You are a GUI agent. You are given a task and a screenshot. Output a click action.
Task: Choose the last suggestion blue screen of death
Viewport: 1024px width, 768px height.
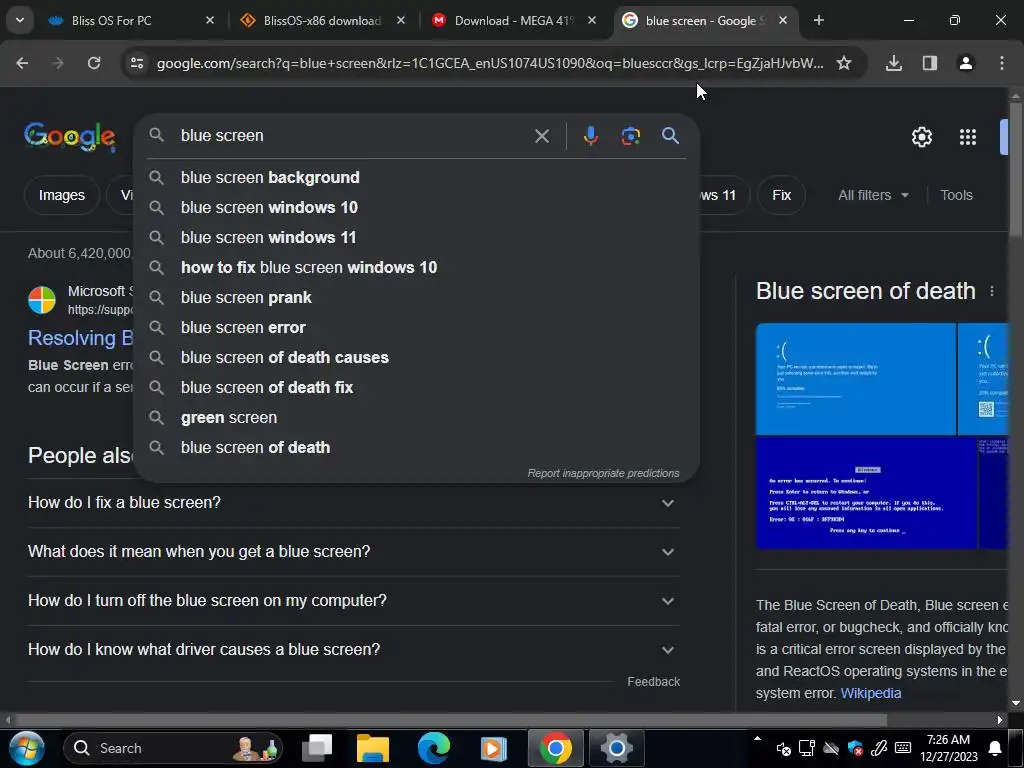(417, 448)
